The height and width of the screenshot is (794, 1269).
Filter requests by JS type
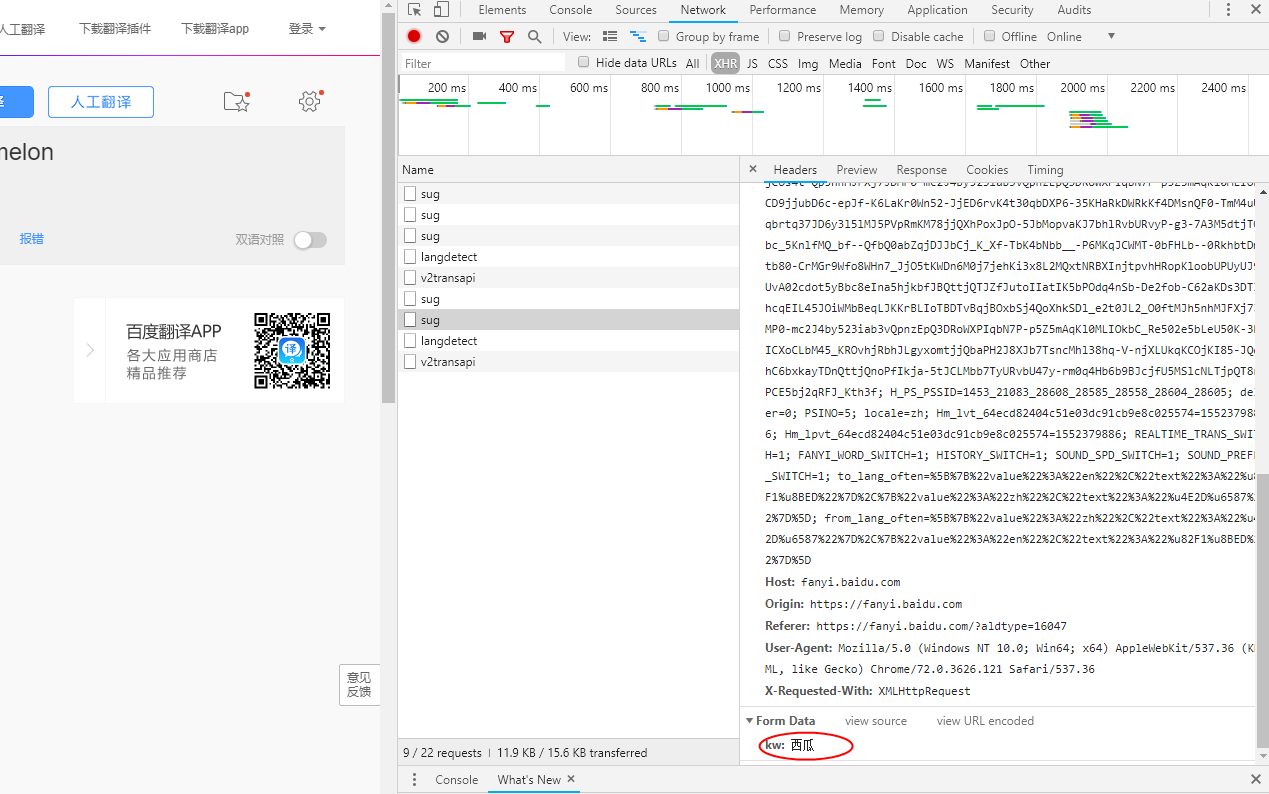point(752,63)
